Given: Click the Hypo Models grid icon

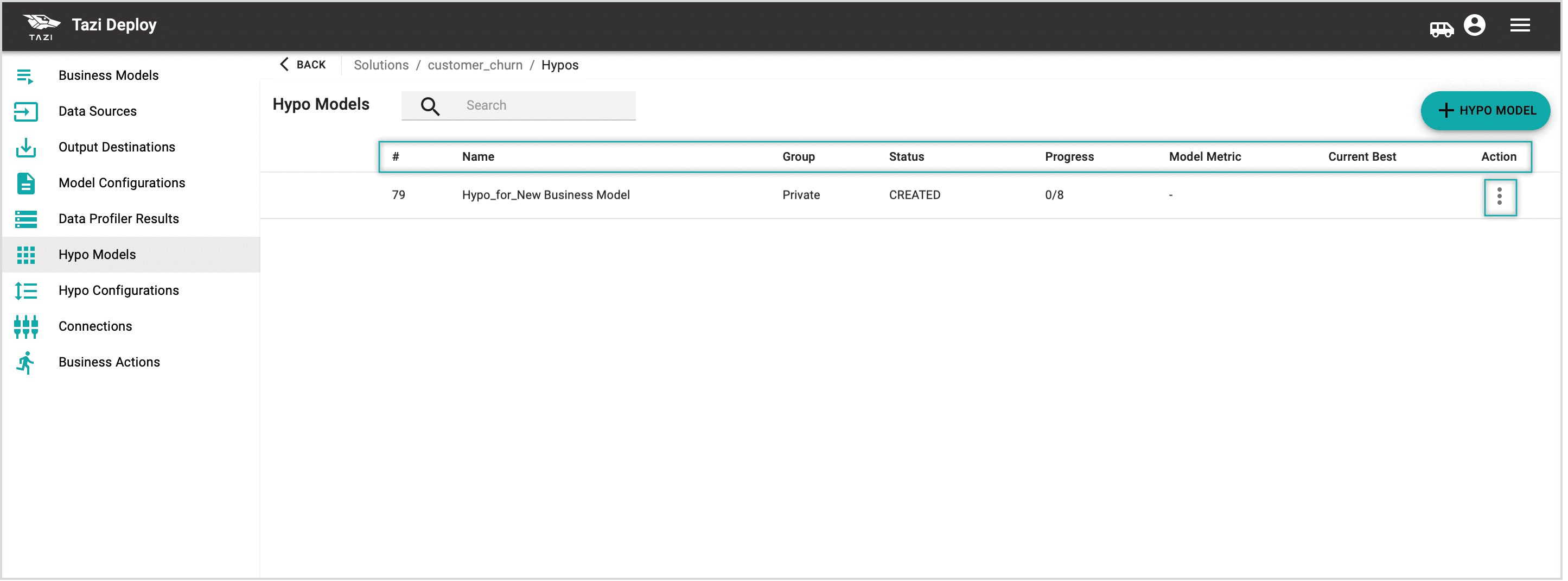Looking at the screenshot, I should [x=26, y=255].
